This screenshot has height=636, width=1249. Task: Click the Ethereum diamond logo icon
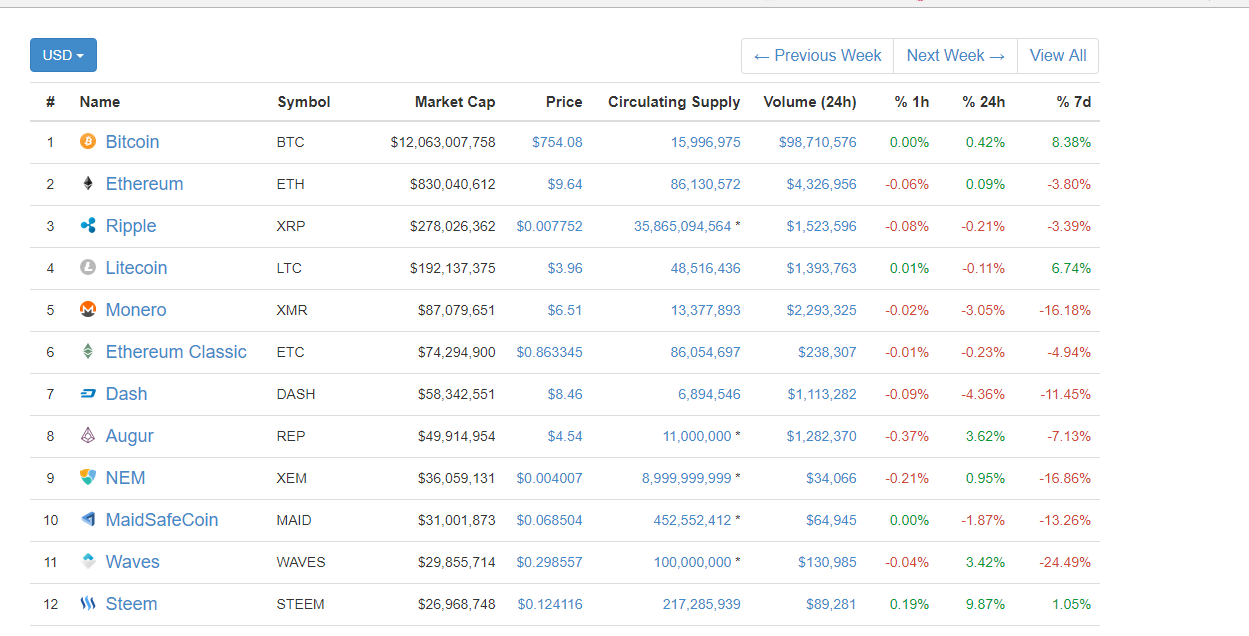pyautogui.click(x=88, y=184)
